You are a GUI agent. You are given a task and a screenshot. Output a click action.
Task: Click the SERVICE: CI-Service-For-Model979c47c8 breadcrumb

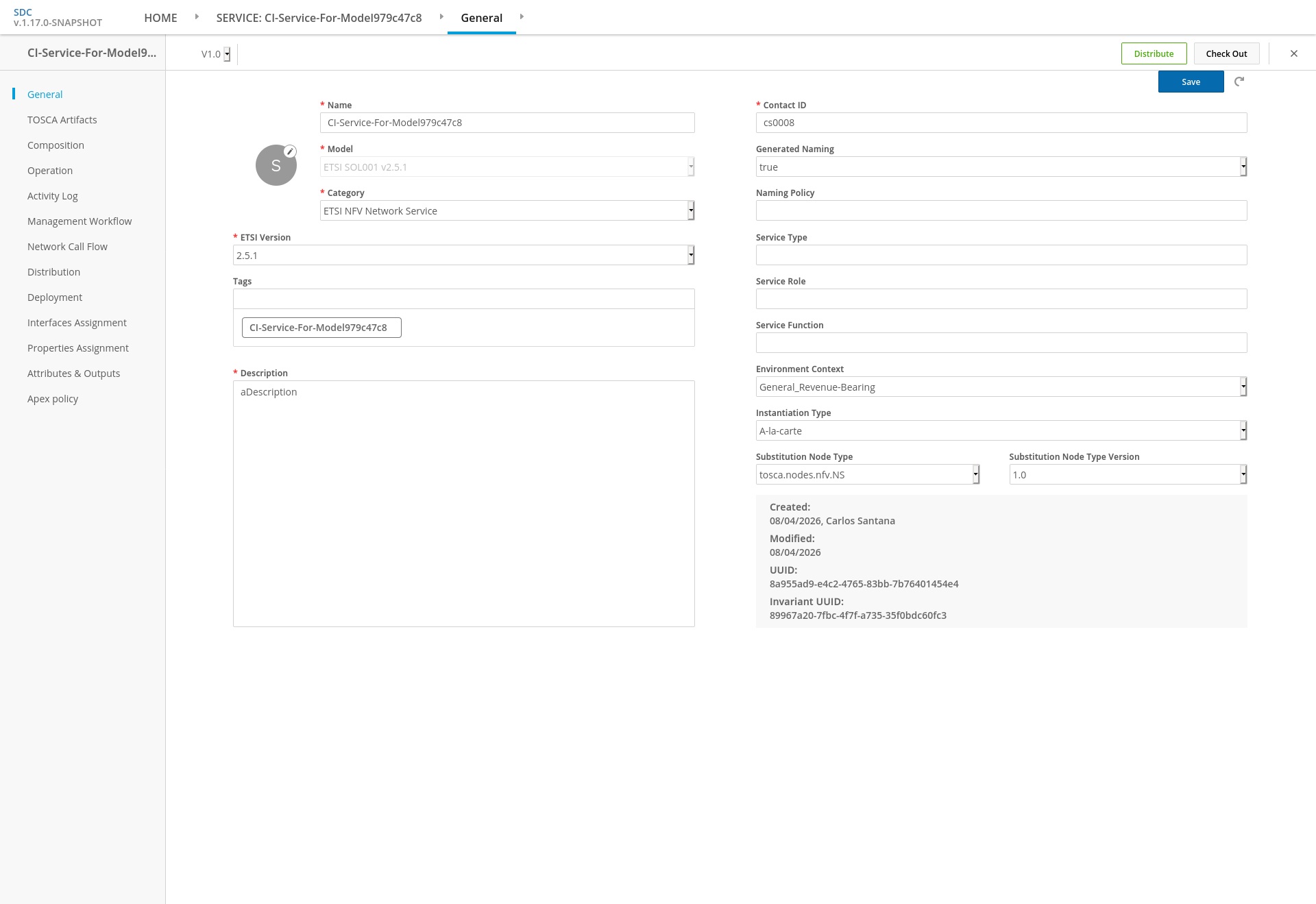point(319,18)
